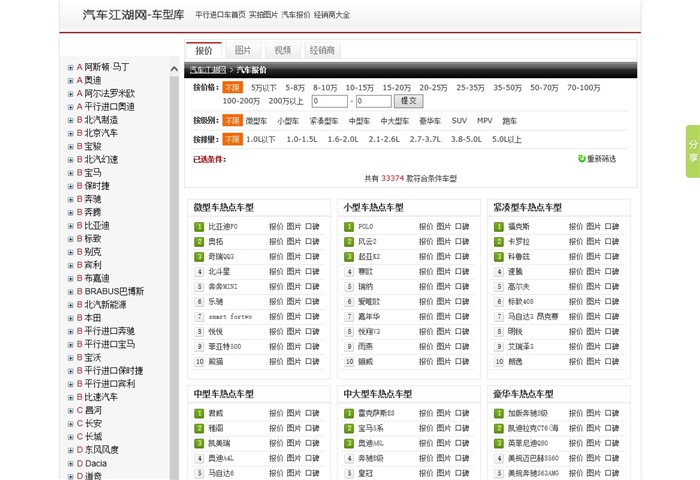Click the minimum price input field

tap(329, 101)
